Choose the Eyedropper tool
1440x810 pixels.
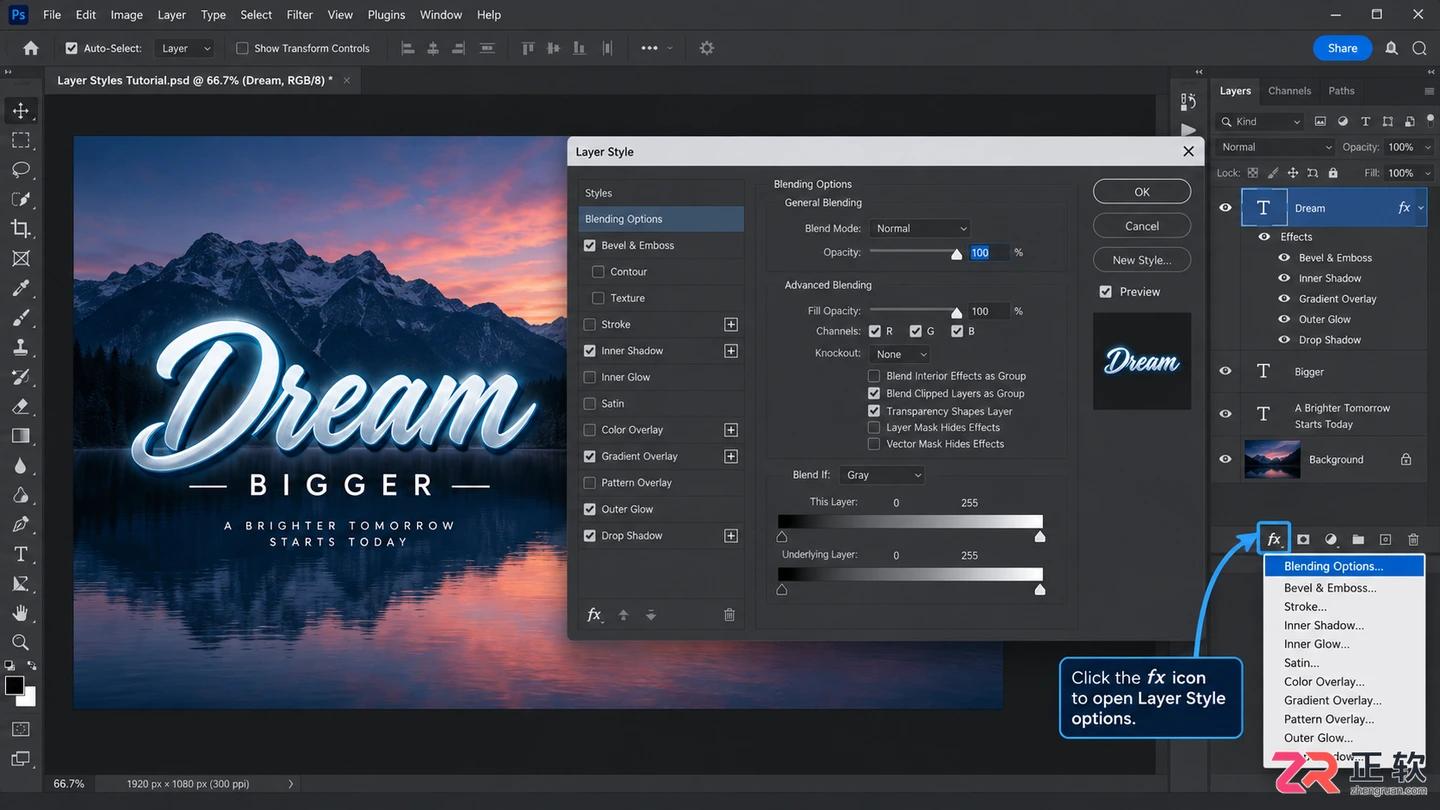pyautogui.click(x=20, y=288)
